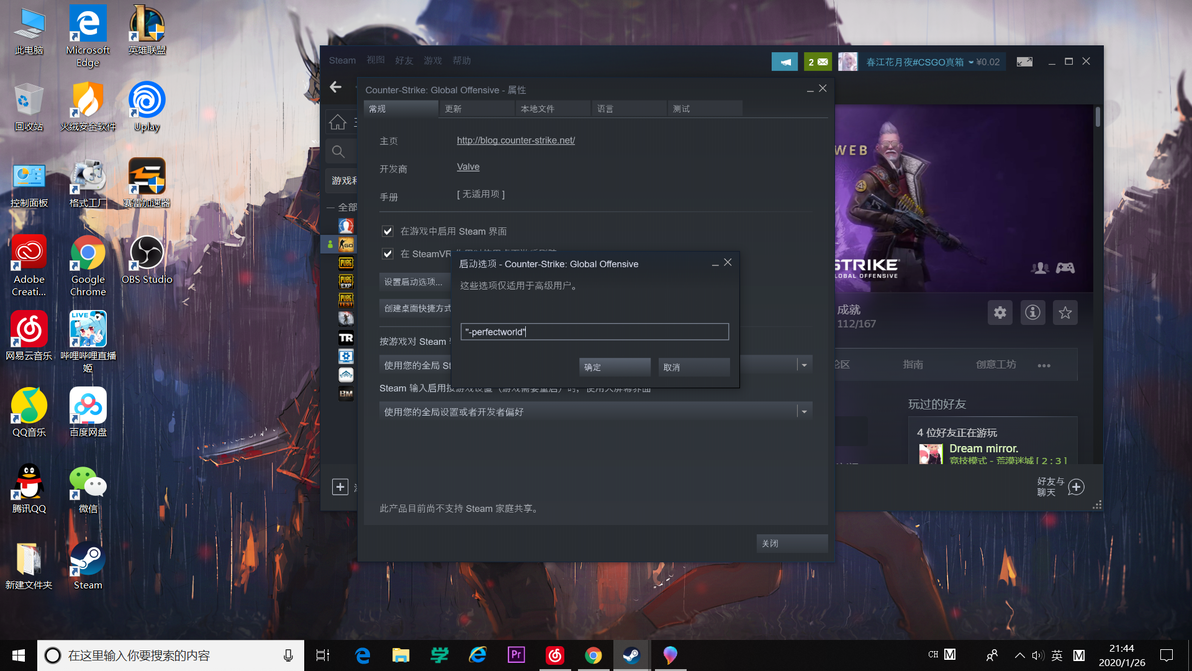The width and height of the screenshot is (1192, 671).
Task: Select the 常规 tab
Action: coord(400,109)
